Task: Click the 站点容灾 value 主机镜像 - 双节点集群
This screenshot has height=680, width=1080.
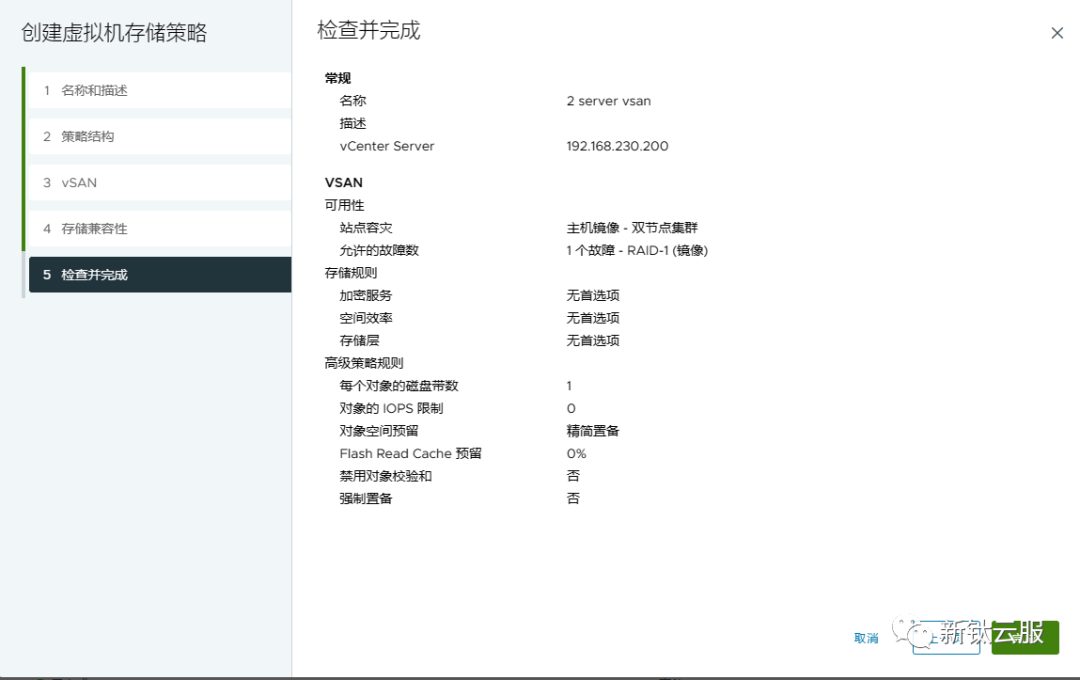Action: coord(632,228)
